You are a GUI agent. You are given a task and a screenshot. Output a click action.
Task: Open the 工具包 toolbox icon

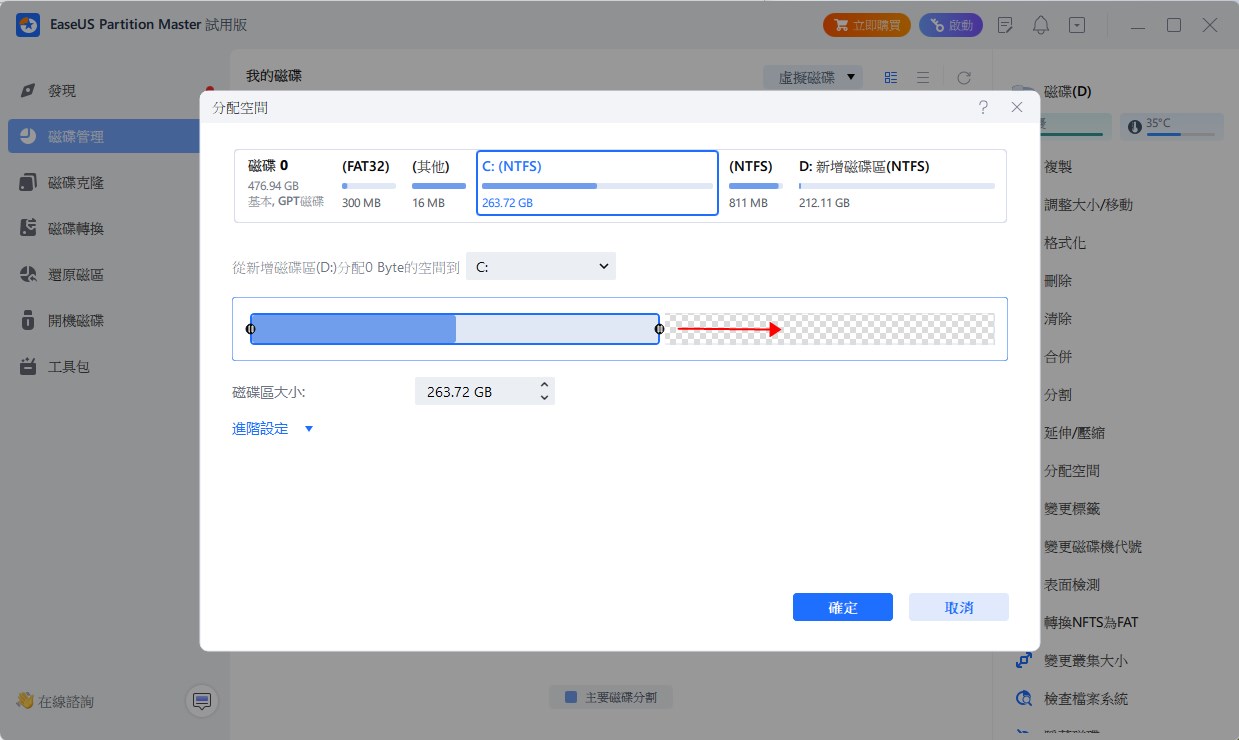coord(29,367)
